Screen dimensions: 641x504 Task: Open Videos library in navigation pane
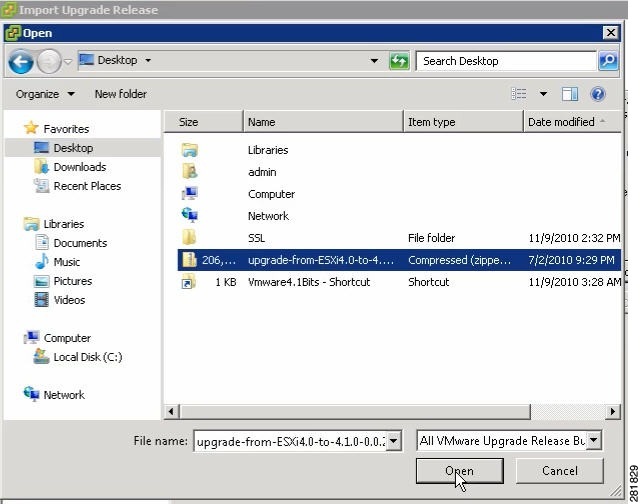click(x=69, y=300)
